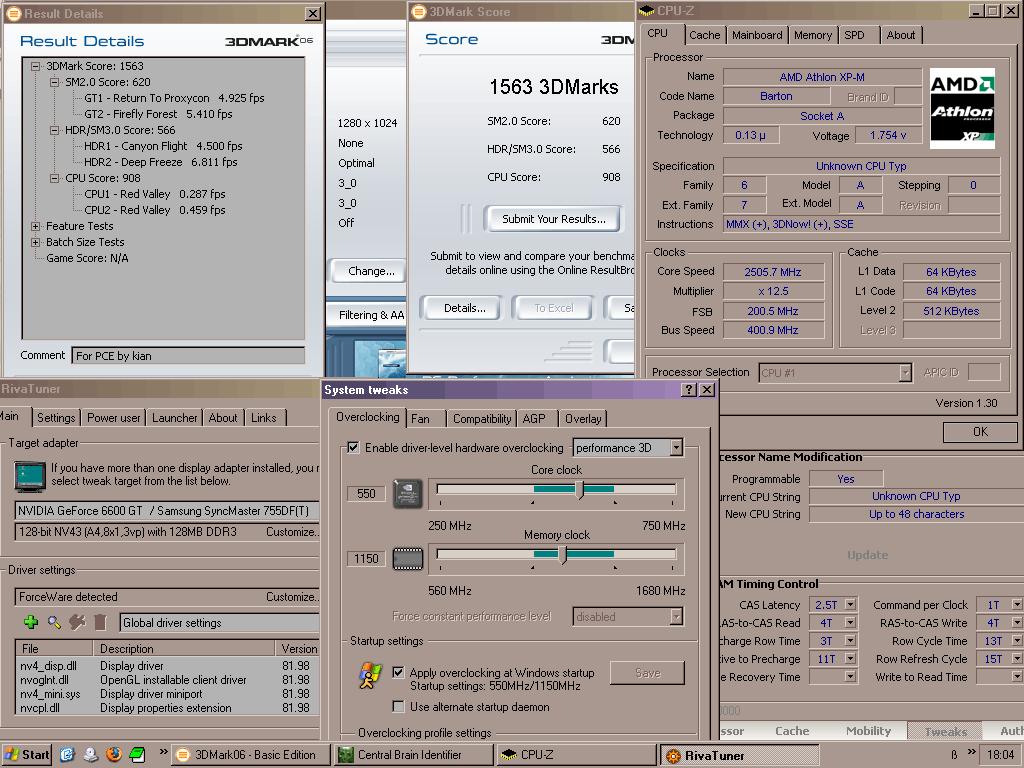Screen dimensions: 1024x768
Task: Click the Submit Your Results button
Action: pos(553,219)
